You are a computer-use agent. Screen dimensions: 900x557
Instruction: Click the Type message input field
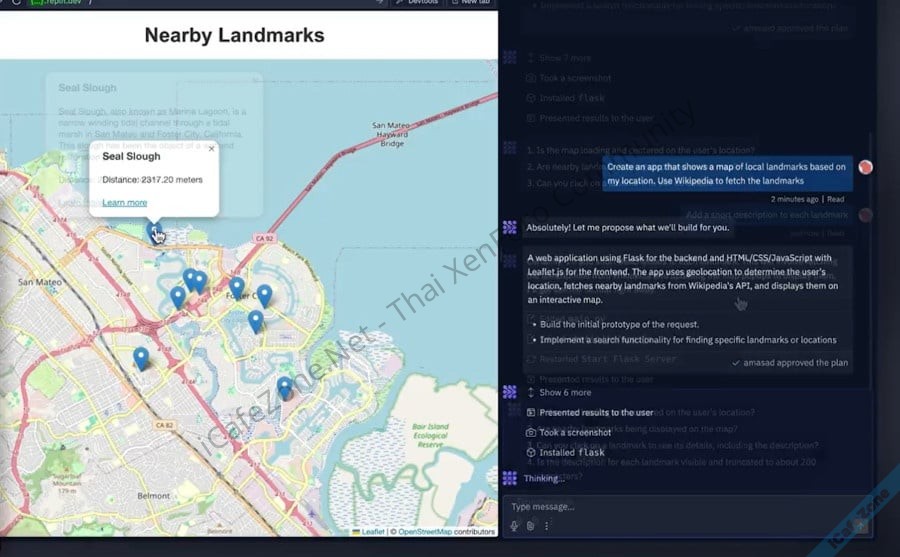[x=680, y=507]
